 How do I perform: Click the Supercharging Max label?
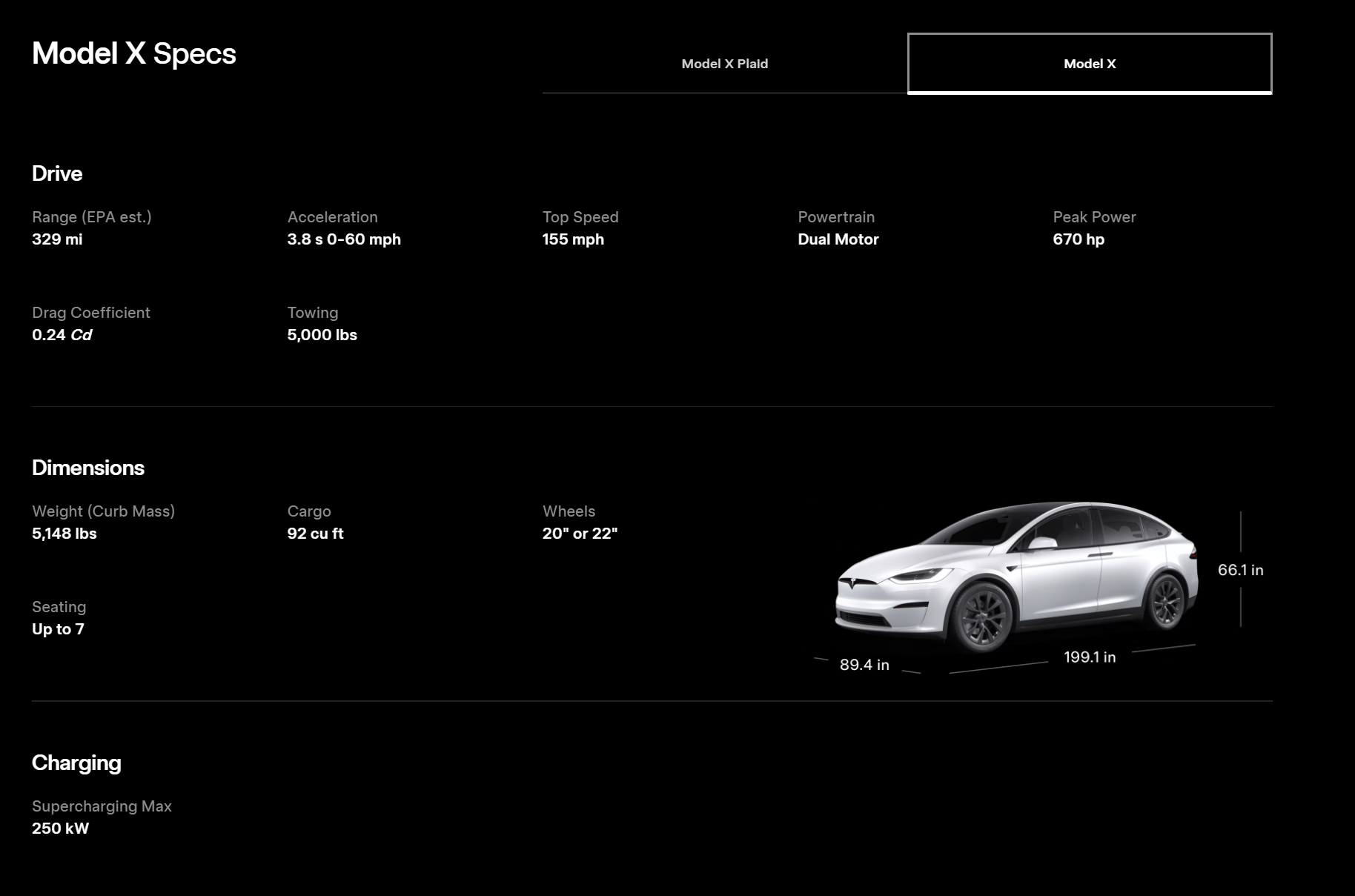click(102, 806)
